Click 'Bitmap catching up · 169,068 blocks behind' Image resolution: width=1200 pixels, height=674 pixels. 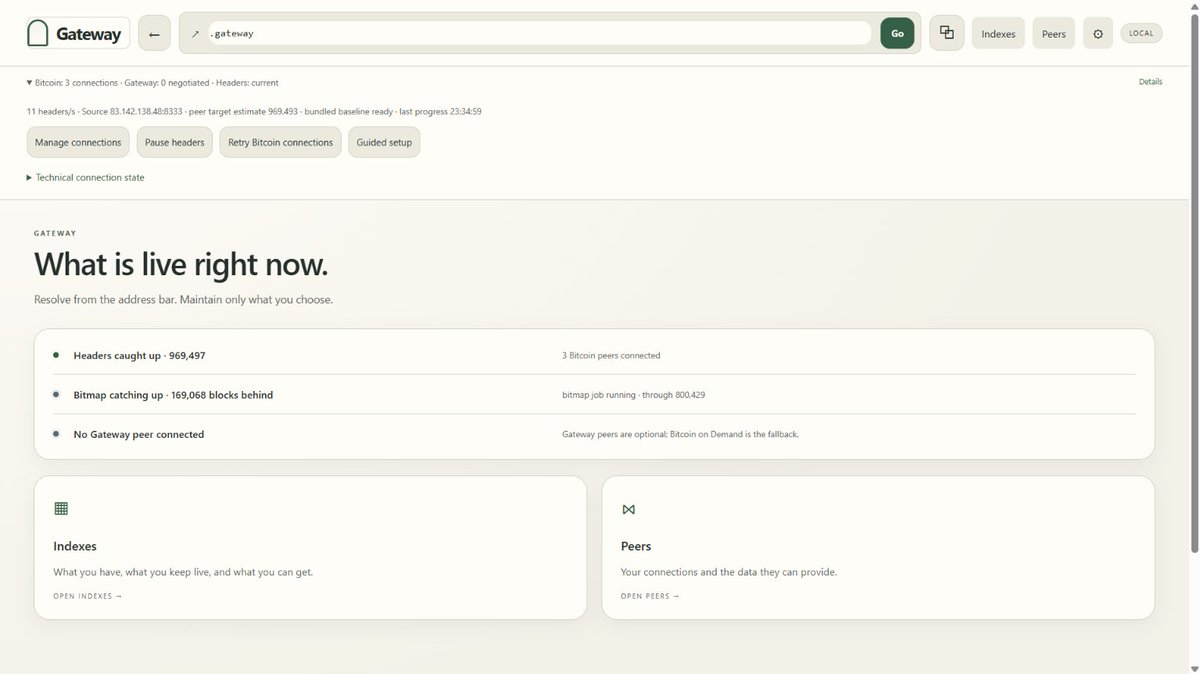(x=173, y=395)
